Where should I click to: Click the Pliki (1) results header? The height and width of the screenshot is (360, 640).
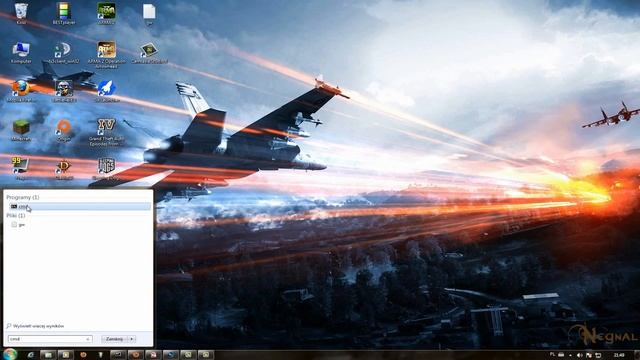point(16,215)
